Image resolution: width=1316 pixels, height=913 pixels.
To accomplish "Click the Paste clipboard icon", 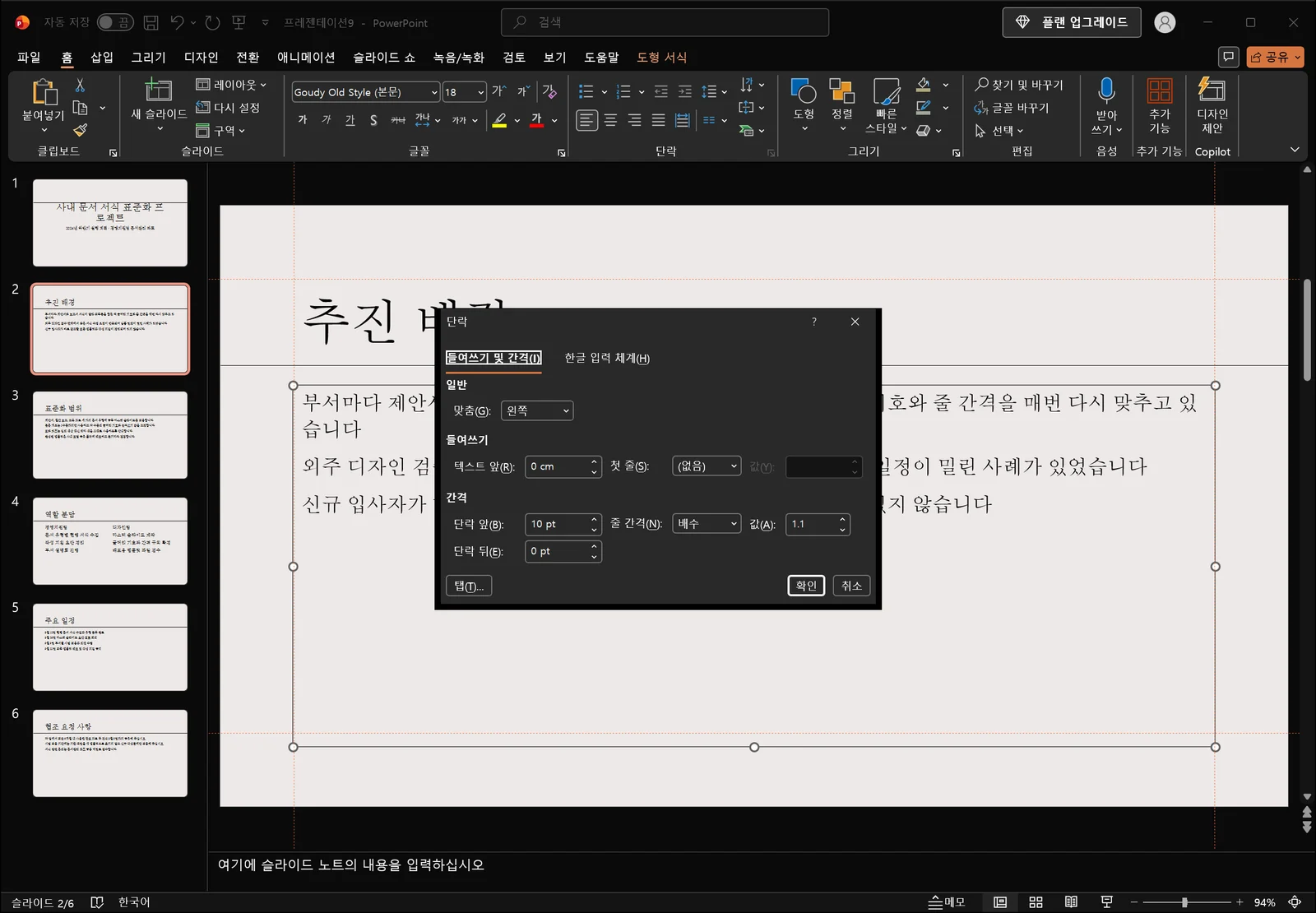I will point(44,92).
